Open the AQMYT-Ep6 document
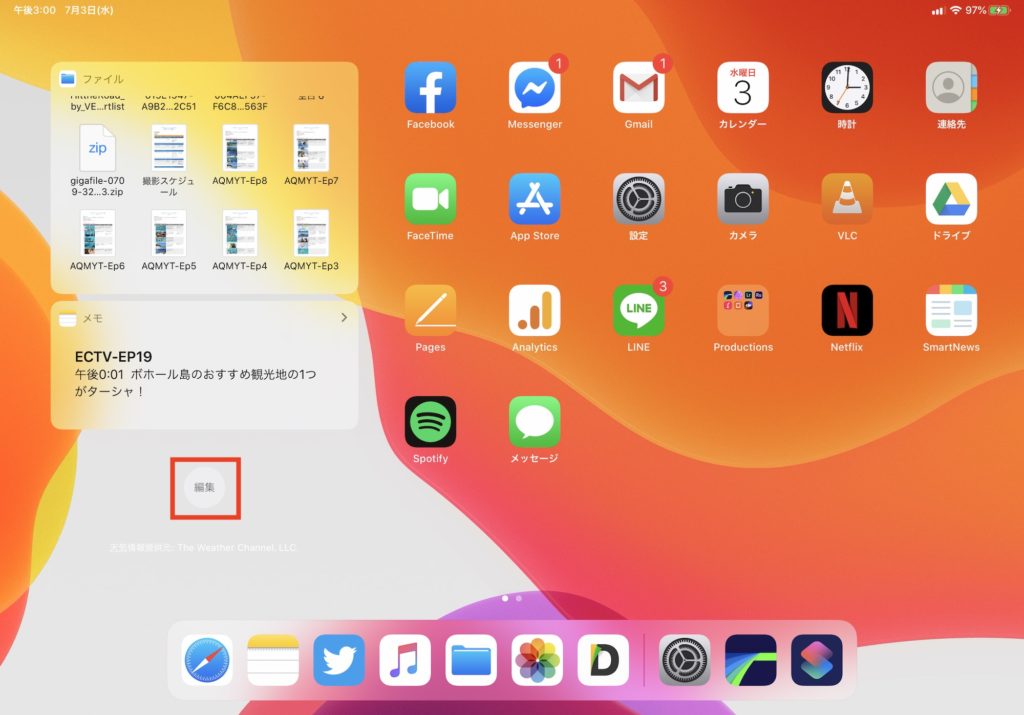This screenshot has width=1024, height=715. pyautogui.click(x=97, y=240)
